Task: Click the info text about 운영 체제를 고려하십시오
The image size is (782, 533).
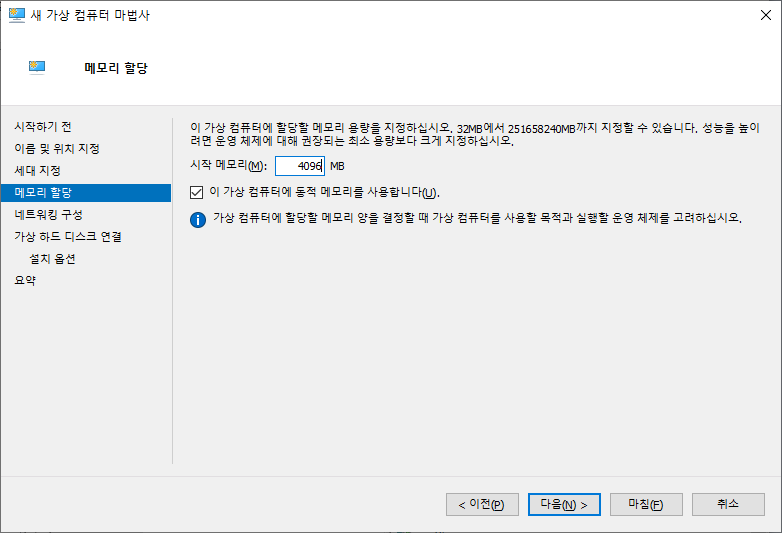Action: point(477,218)
